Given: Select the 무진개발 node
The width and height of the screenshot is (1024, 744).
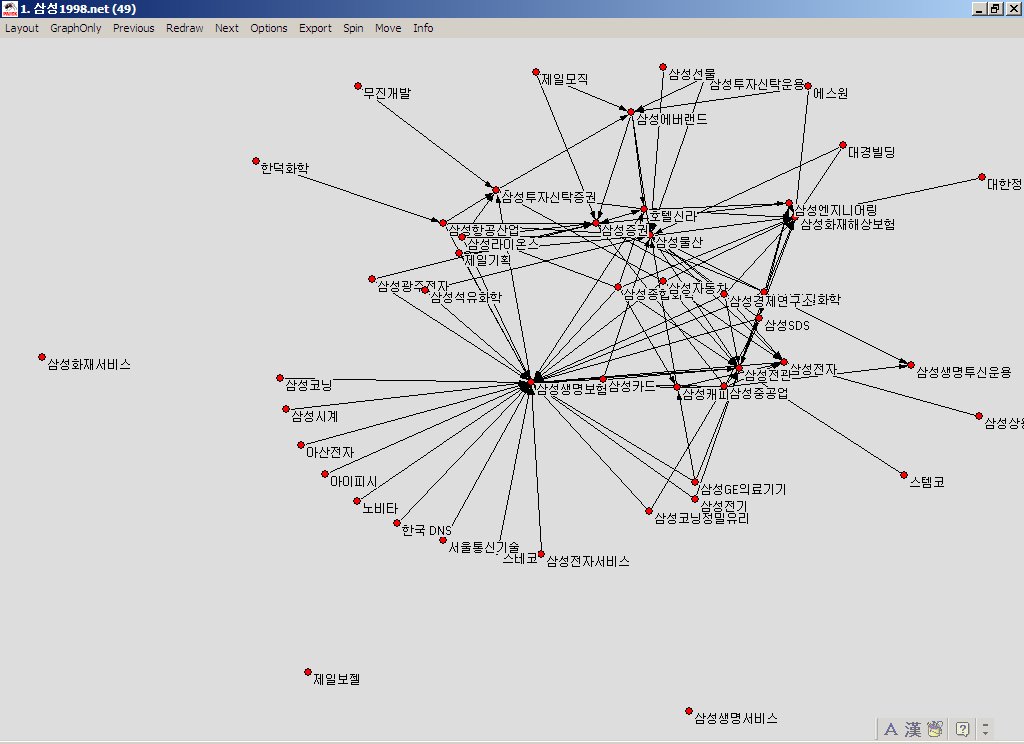Looking at the screenshot, I should point(358,86).
